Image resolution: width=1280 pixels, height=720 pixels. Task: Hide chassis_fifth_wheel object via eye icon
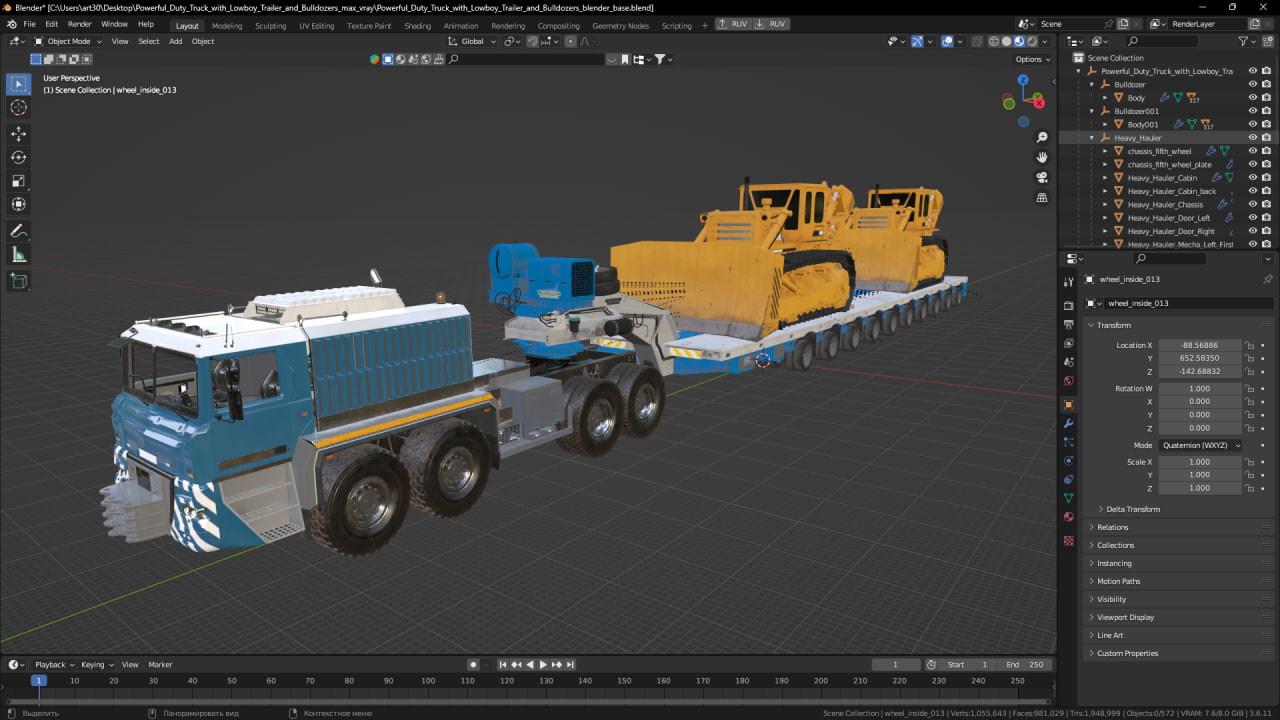1252,151
